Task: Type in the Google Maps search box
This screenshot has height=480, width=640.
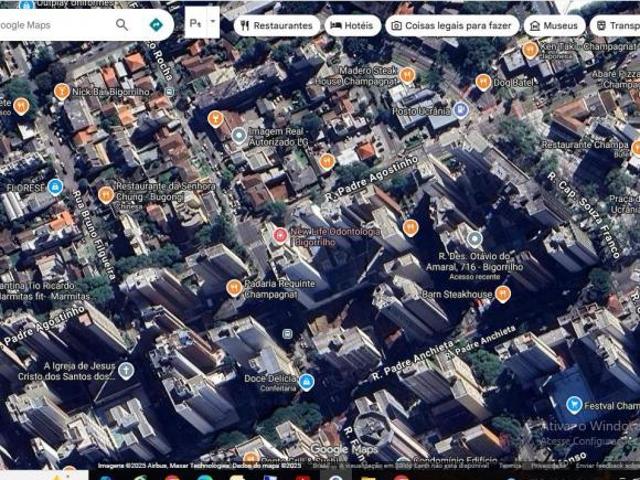Action: (x=50, y=25)
